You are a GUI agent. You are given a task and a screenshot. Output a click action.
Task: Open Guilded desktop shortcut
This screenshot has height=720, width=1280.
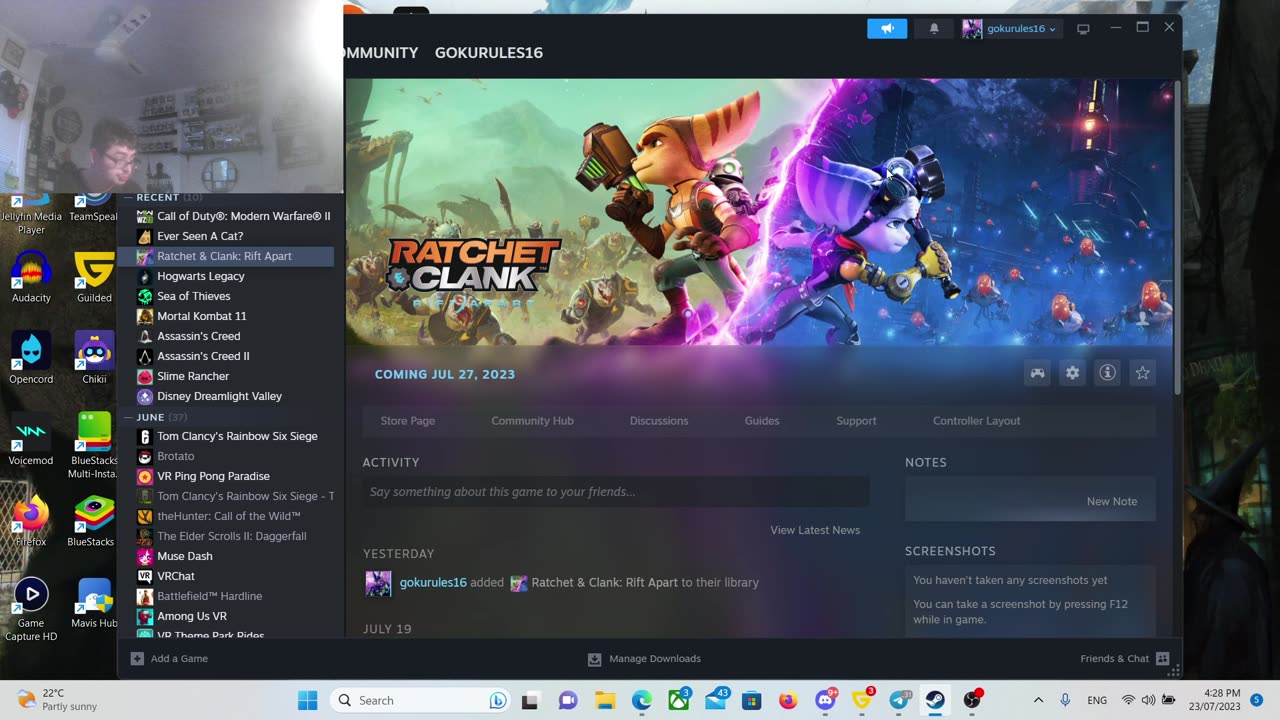pyautogui.click(x=94, y=277)
